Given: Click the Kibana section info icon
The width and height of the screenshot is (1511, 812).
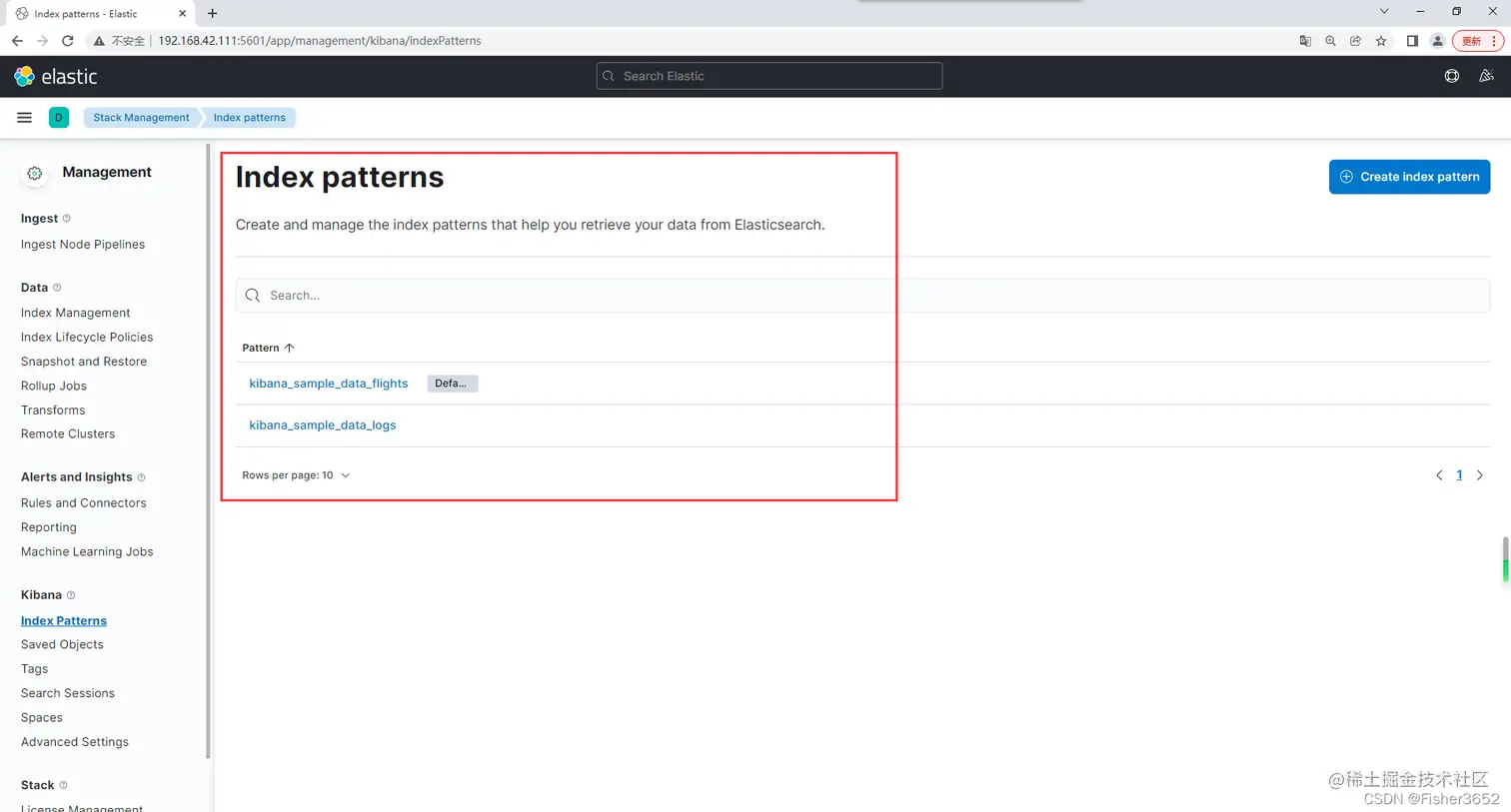Looking at the screenshot, I should (x=71, y=594).
